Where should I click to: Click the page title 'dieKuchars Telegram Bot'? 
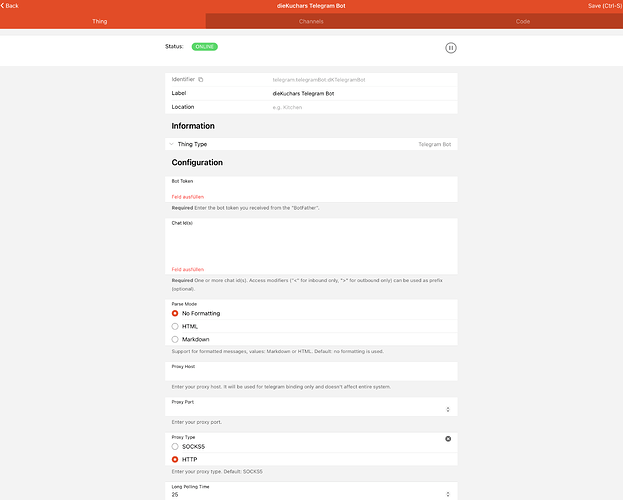[x=311, y=6]
